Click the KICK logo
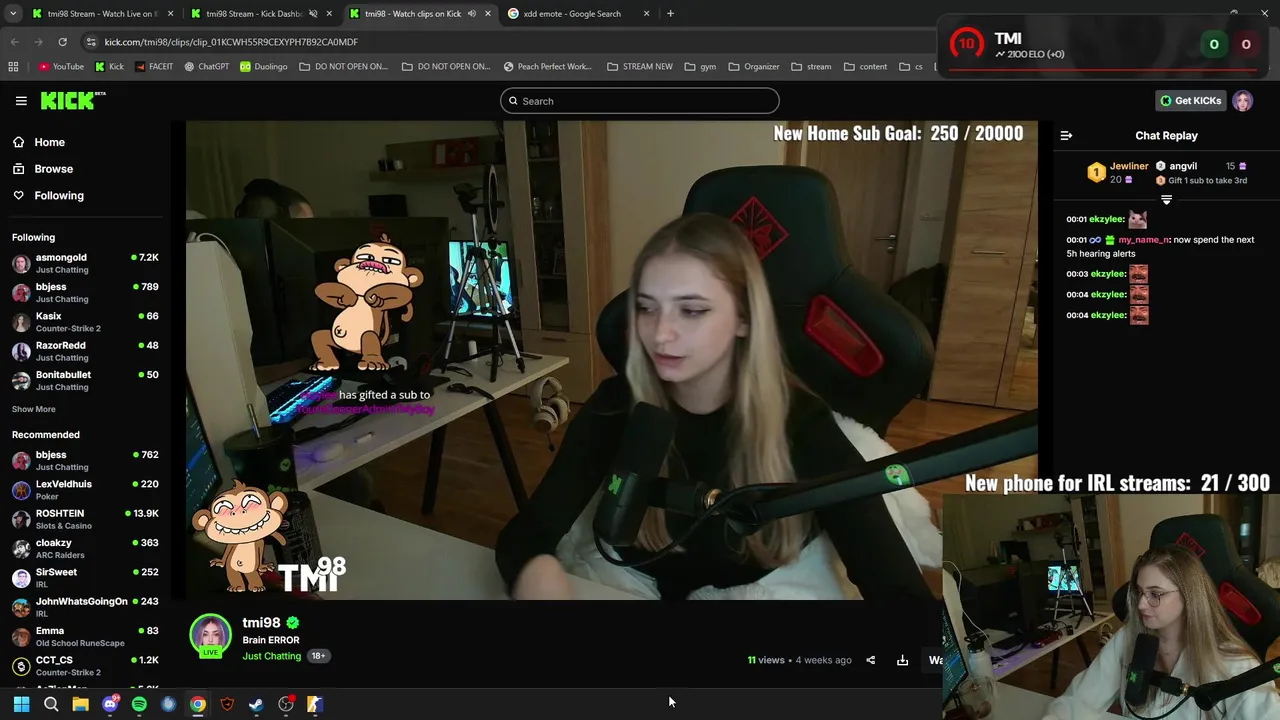 pyautogui.click(x=72, y=100)
